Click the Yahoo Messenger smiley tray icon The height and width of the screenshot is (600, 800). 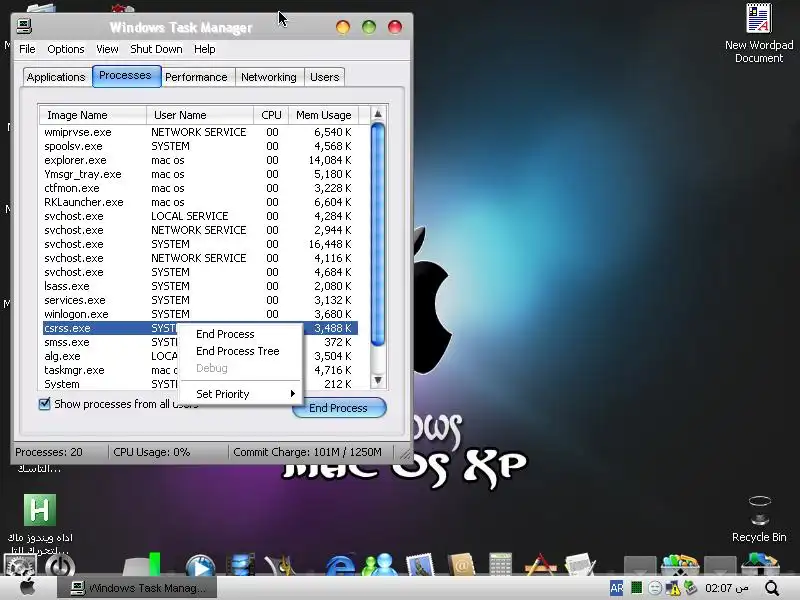[655, 588]
